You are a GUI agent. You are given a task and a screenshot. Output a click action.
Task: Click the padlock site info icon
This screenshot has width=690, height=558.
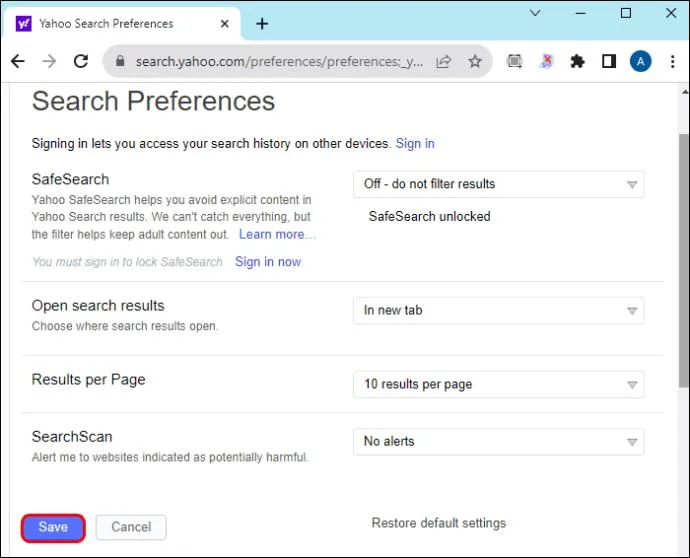click(120, 61)
